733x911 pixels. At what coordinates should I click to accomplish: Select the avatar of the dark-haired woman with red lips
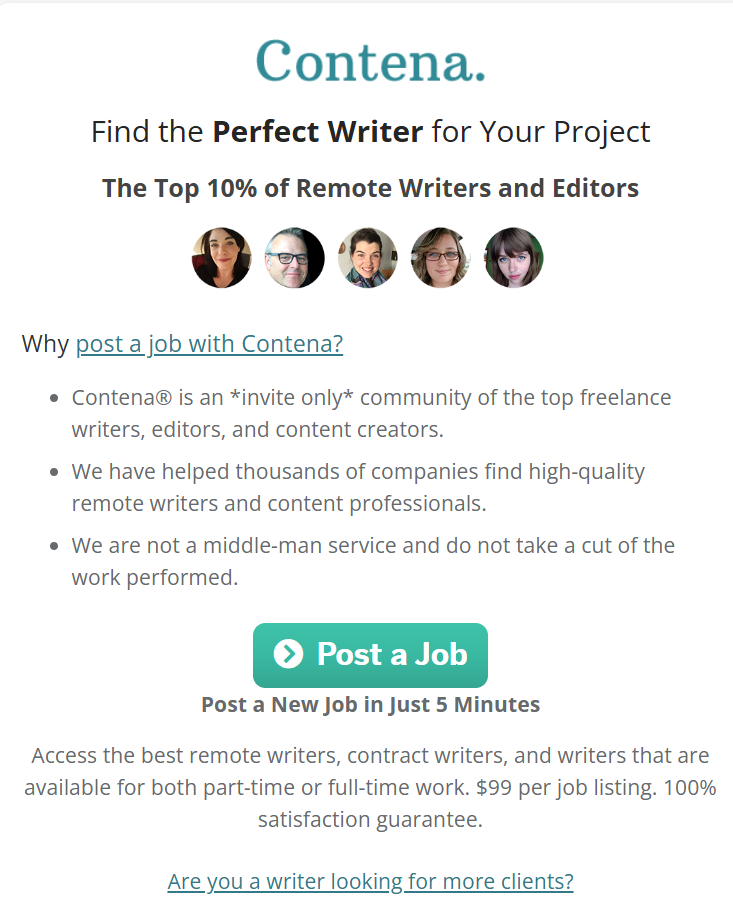pyautogui.click(x=221, y=257)
